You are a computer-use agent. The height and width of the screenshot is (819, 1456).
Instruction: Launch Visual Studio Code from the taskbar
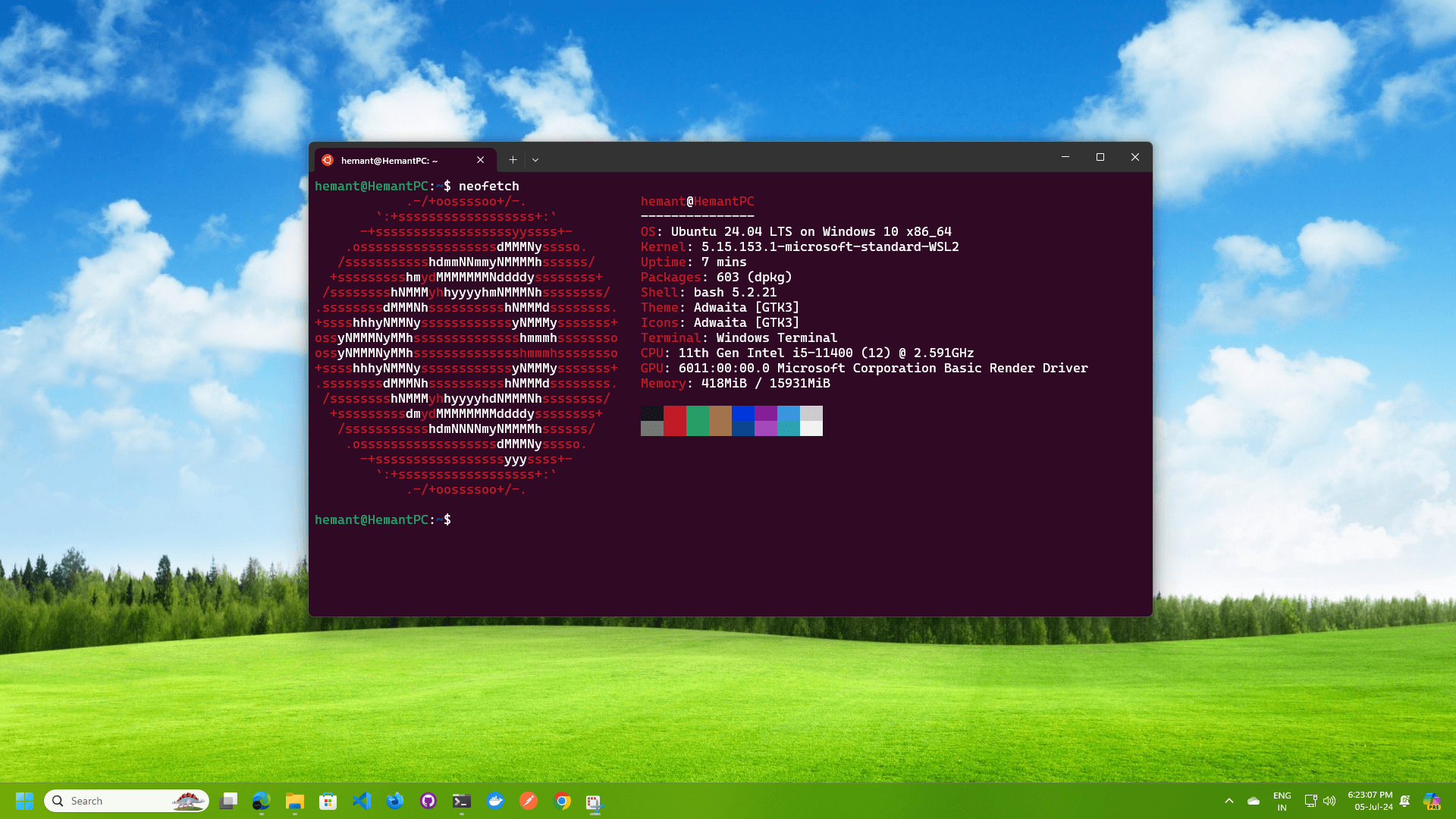[x=360, y=800]
